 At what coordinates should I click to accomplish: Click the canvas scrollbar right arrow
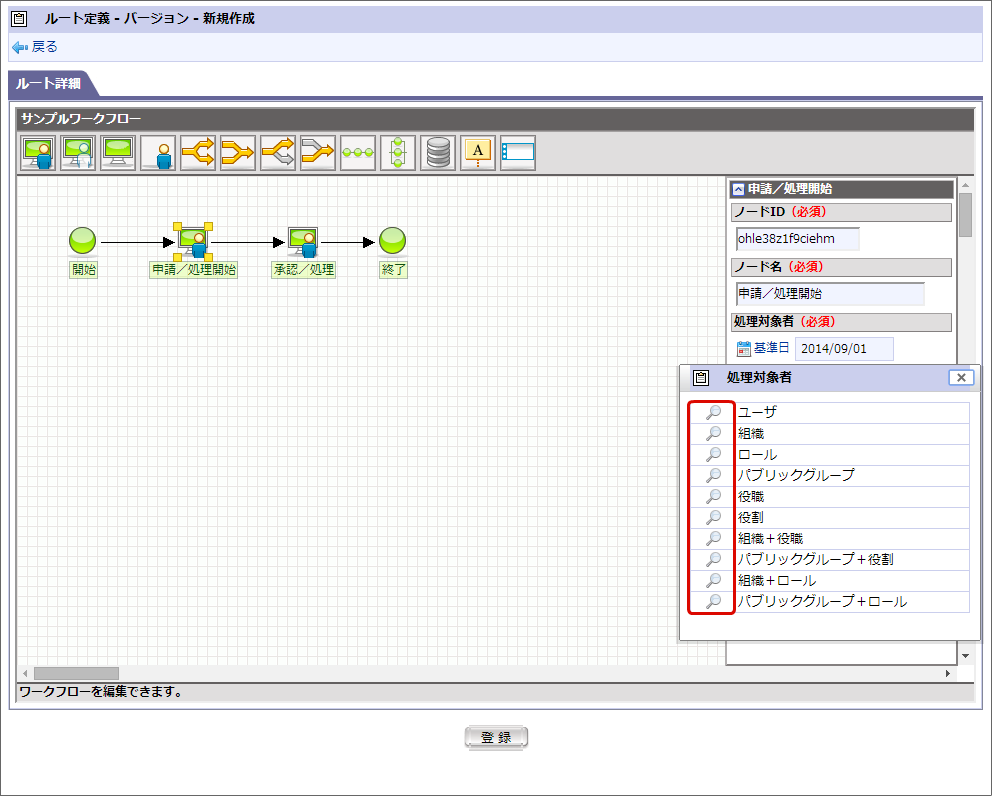pyautogui.click(x=948, y=673)
